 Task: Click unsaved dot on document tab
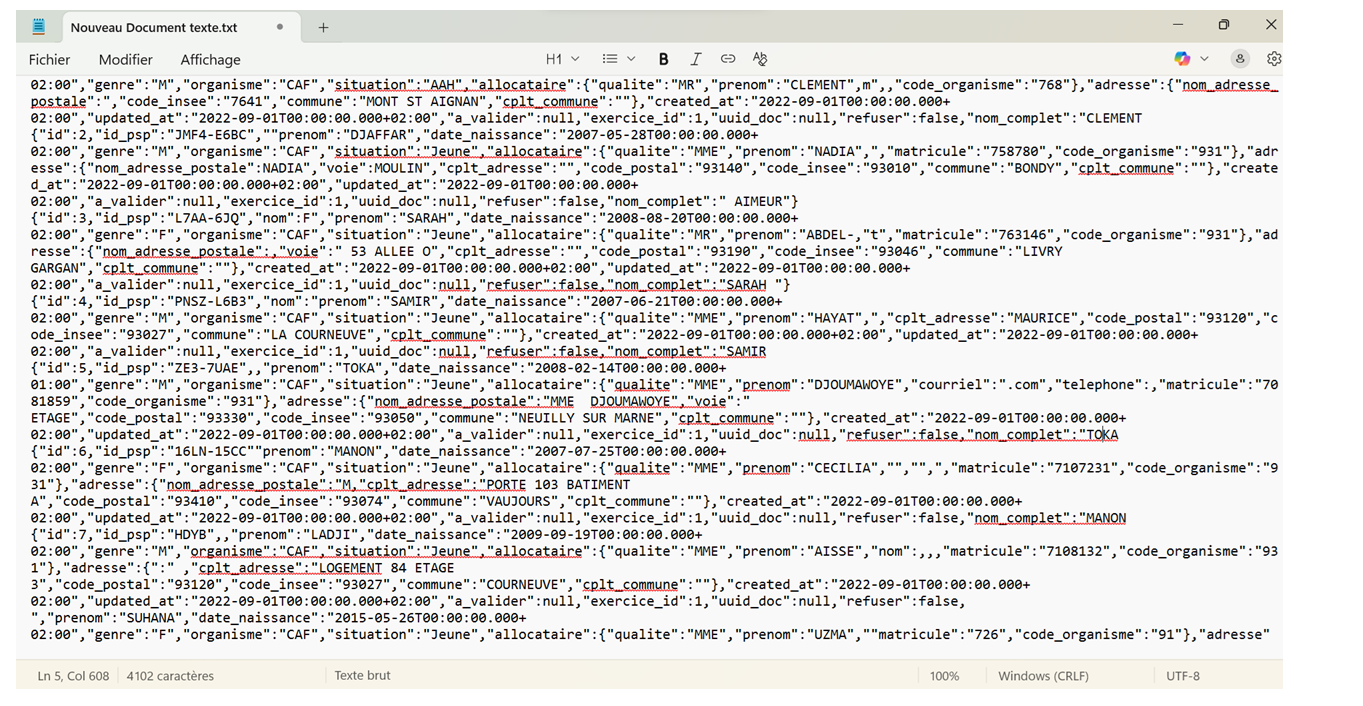click(279, 27)
